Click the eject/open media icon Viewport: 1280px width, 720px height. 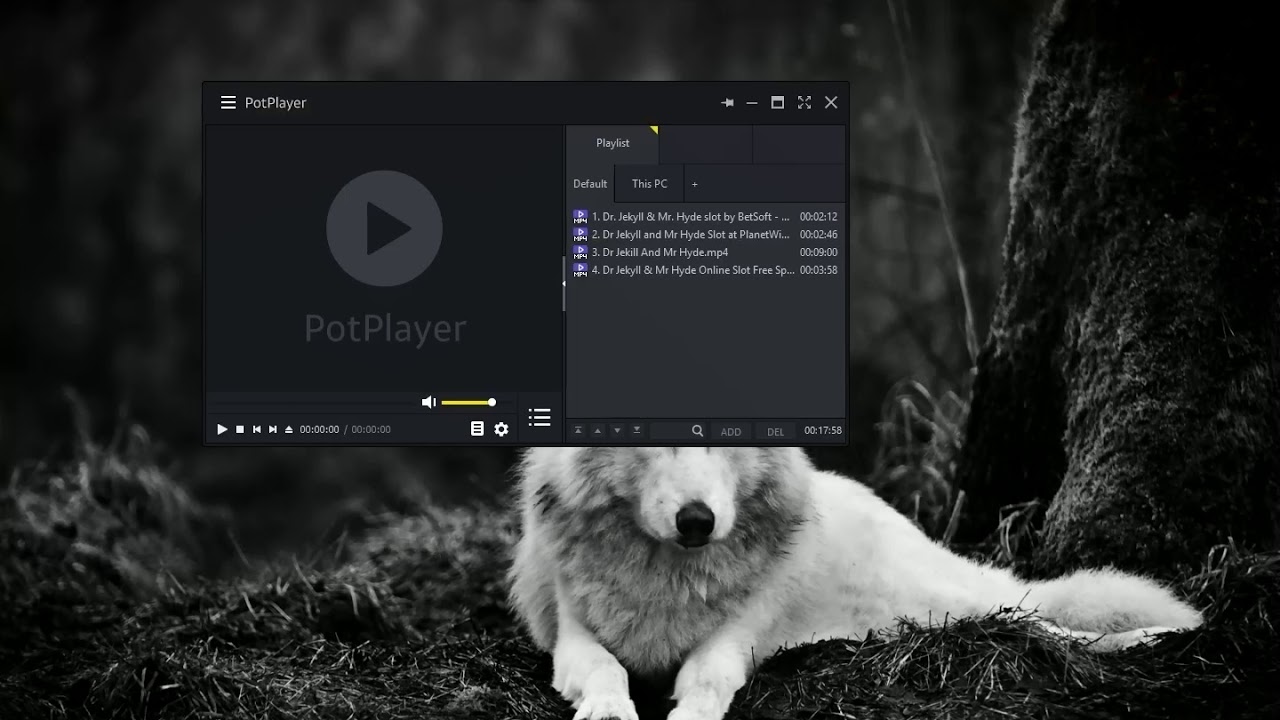tap(288, 429)
